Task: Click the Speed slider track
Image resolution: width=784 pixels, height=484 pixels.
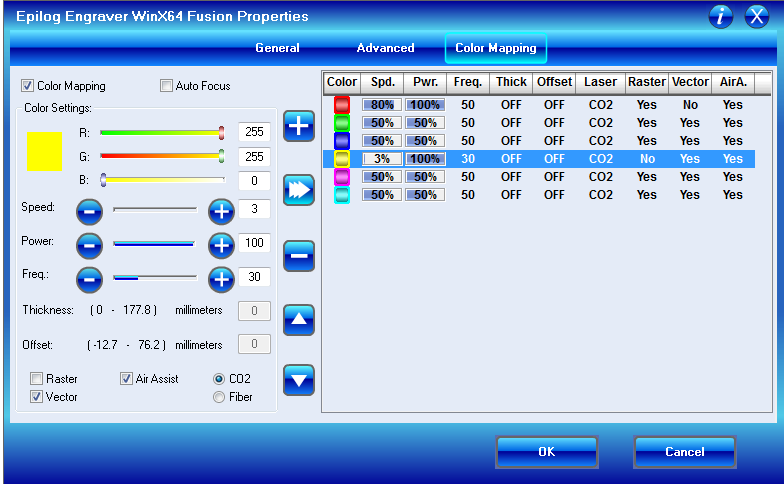Action: pos(155,210)
